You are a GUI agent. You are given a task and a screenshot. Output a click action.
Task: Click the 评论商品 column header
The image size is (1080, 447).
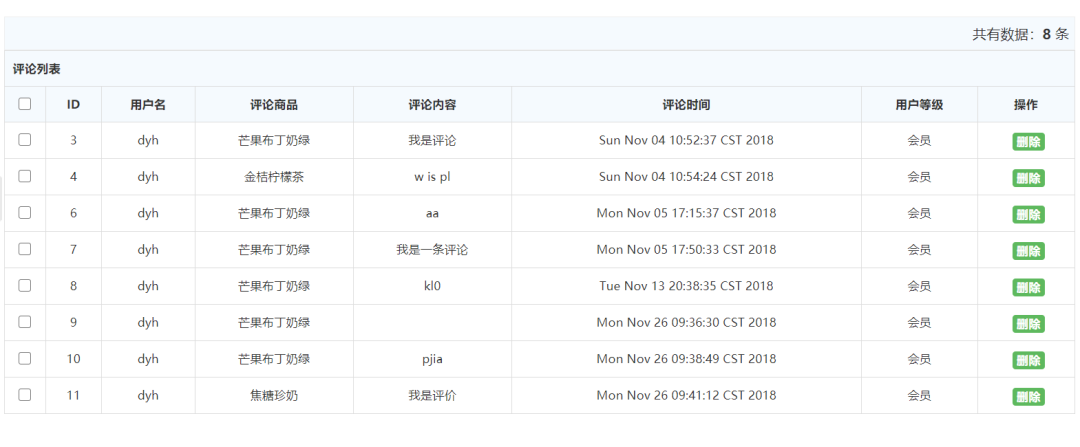click(274, 105)
